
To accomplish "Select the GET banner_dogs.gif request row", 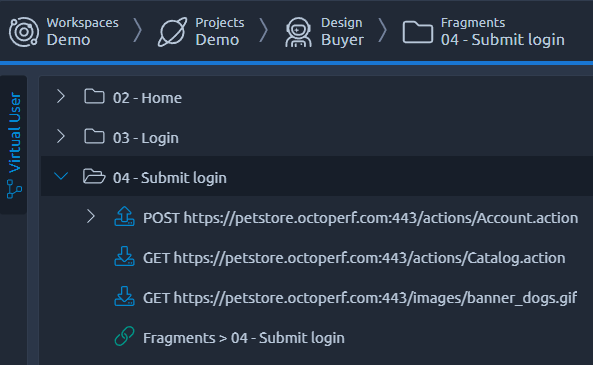I will (x=317, y=297).
